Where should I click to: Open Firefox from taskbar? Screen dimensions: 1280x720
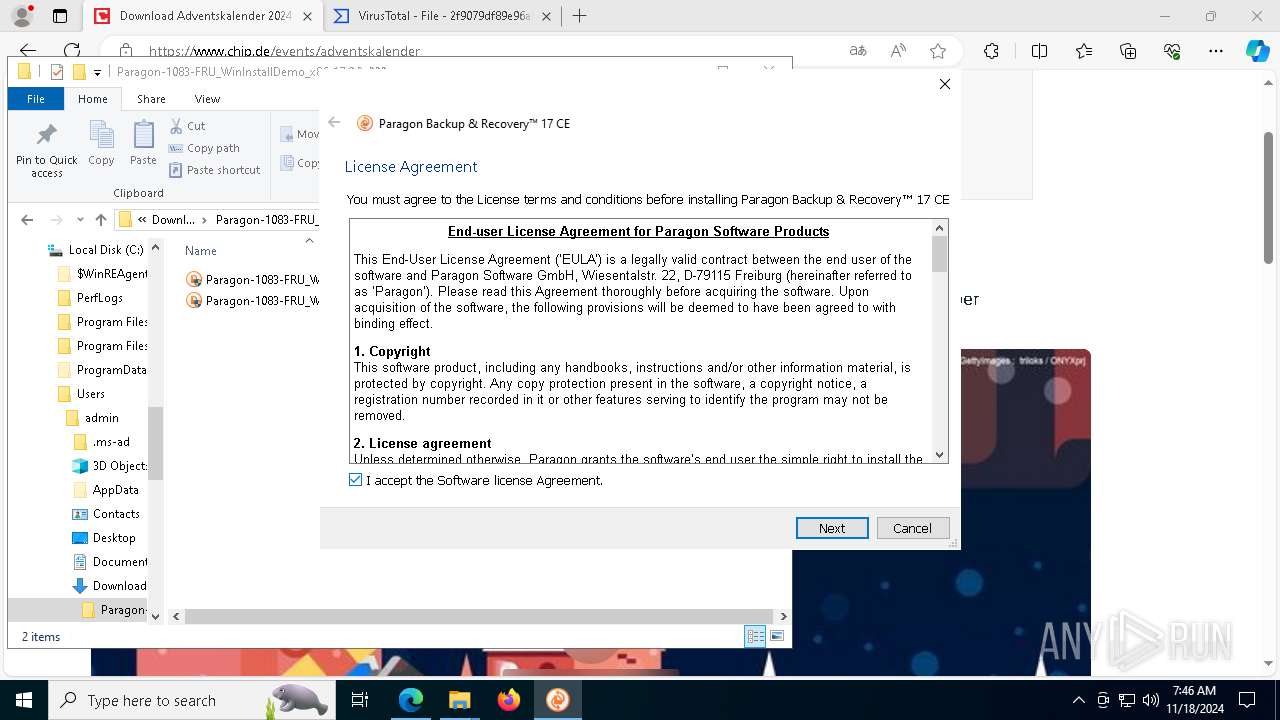pos(508,700)
